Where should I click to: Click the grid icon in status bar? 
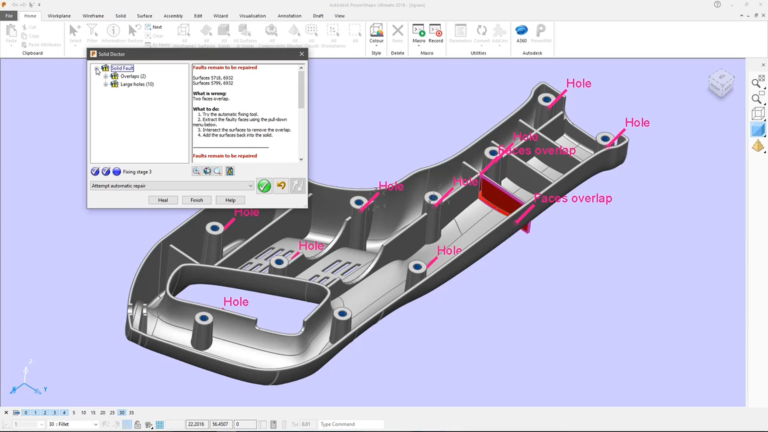pos(160,424)
